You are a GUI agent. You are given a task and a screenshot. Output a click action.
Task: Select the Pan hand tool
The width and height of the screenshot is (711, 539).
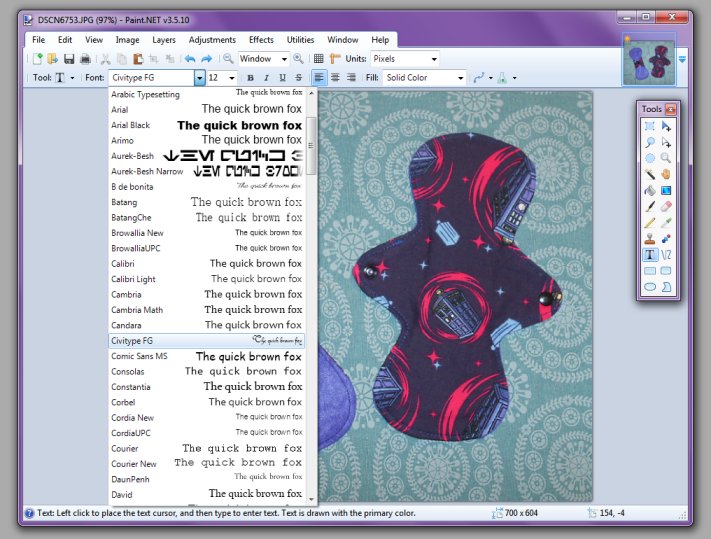pyautogui.click(x=667, y=174)
